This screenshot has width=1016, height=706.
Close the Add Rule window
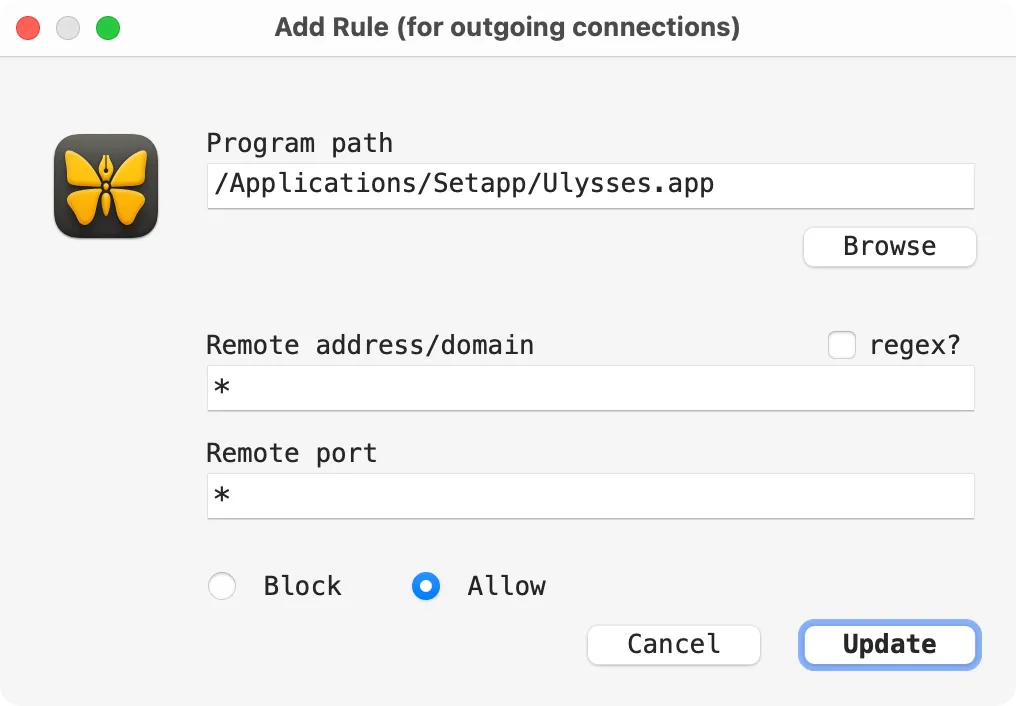(x=28, y=28)
